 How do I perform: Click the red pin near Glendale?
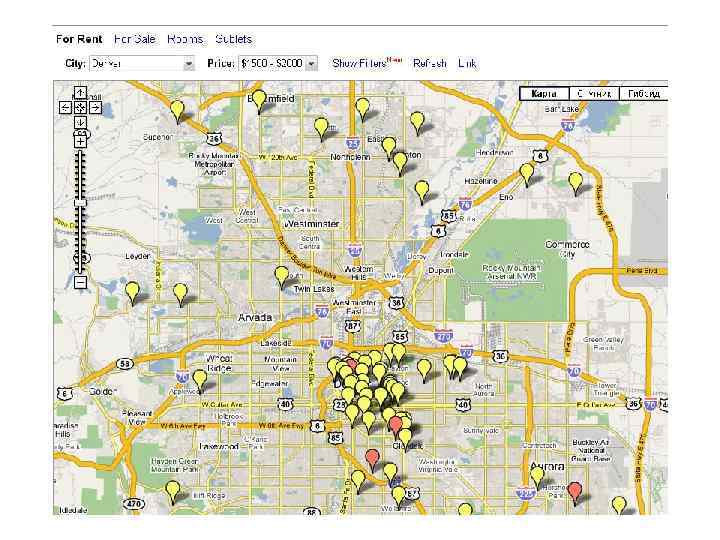point(395,427)
